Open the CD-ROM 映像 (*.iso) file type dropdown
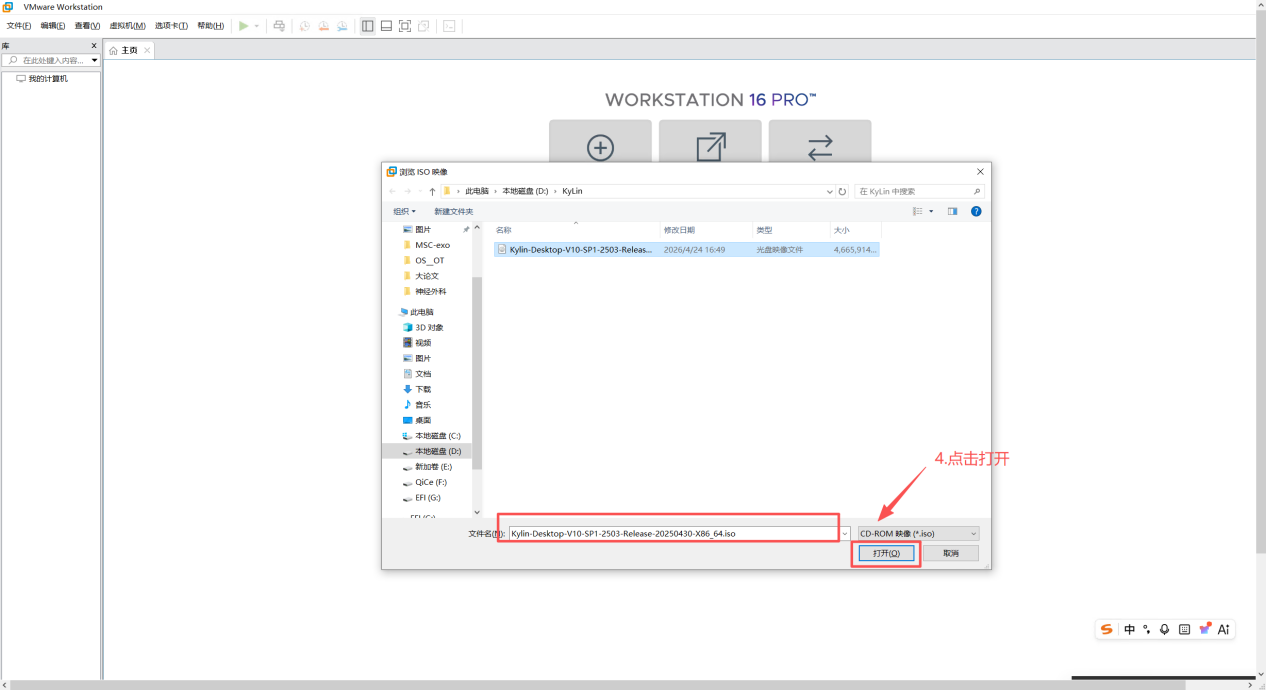This screenshot has height=690, width=1266. (x=918, y=534)
